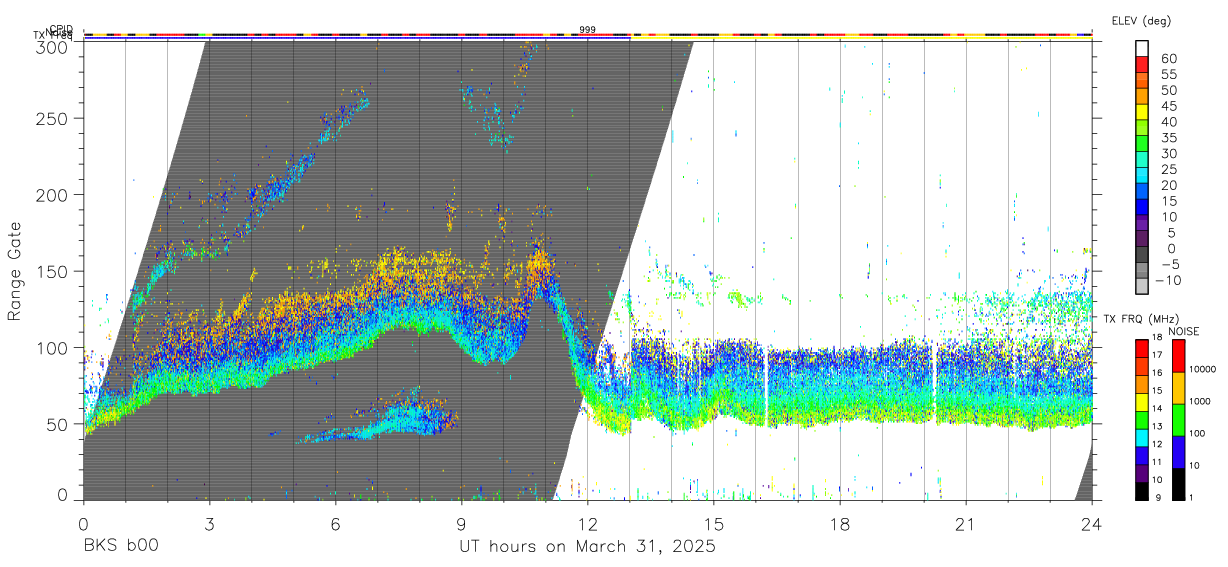The height and width of the screenshot is (567, 1228).
Task: Click the '-10' label on the ELEV scale
Action: tap(1169, 279)
